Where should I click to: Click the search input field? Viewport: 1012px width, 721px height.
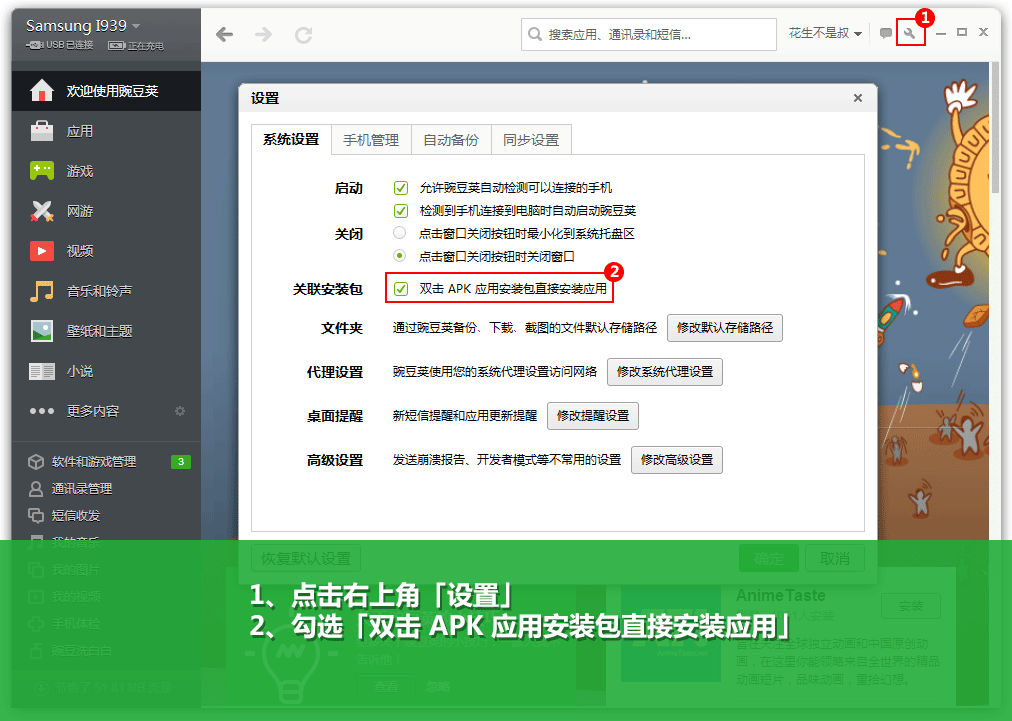655,34
